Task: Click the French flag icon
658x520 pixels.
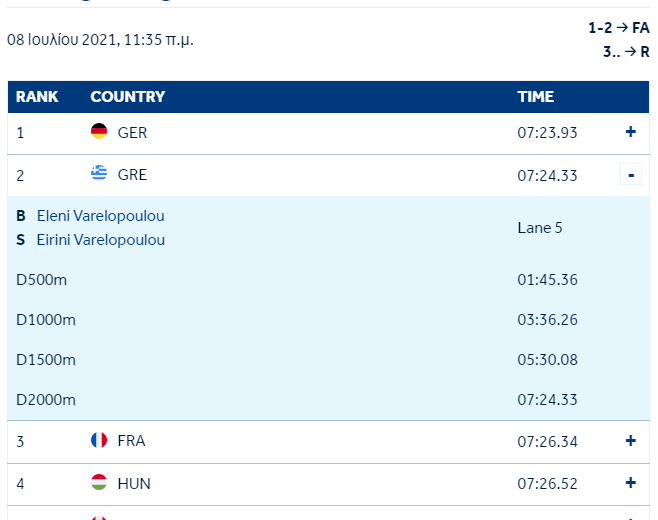Action: point(99,440)
